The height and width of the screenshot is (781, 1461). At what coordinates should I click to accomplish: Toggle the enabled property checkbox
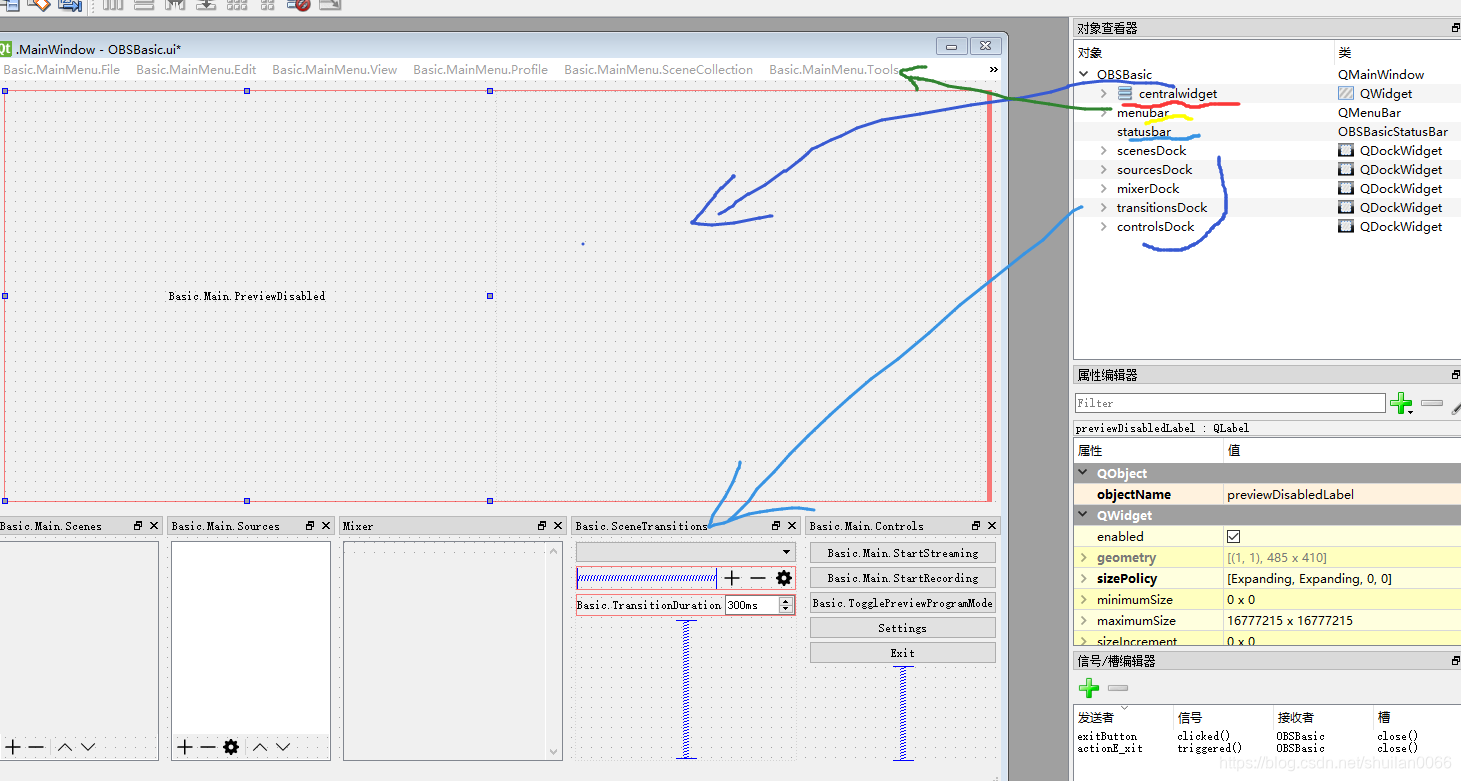coord(1233,537)
